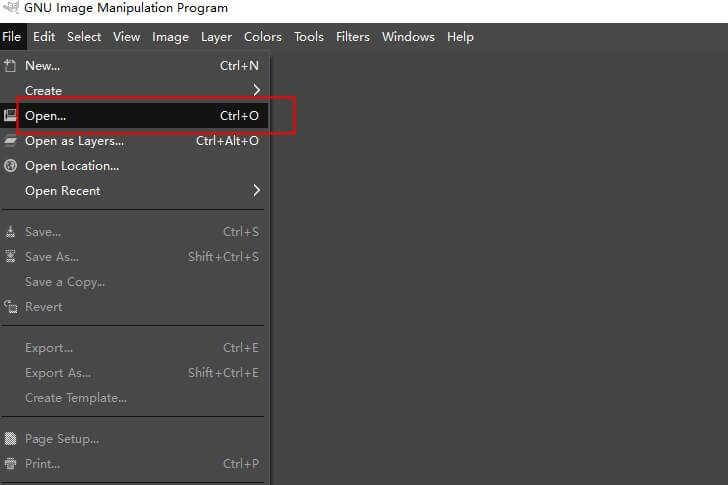
Task: Expand the Create submenu arrow
Action: coord(256,90)
